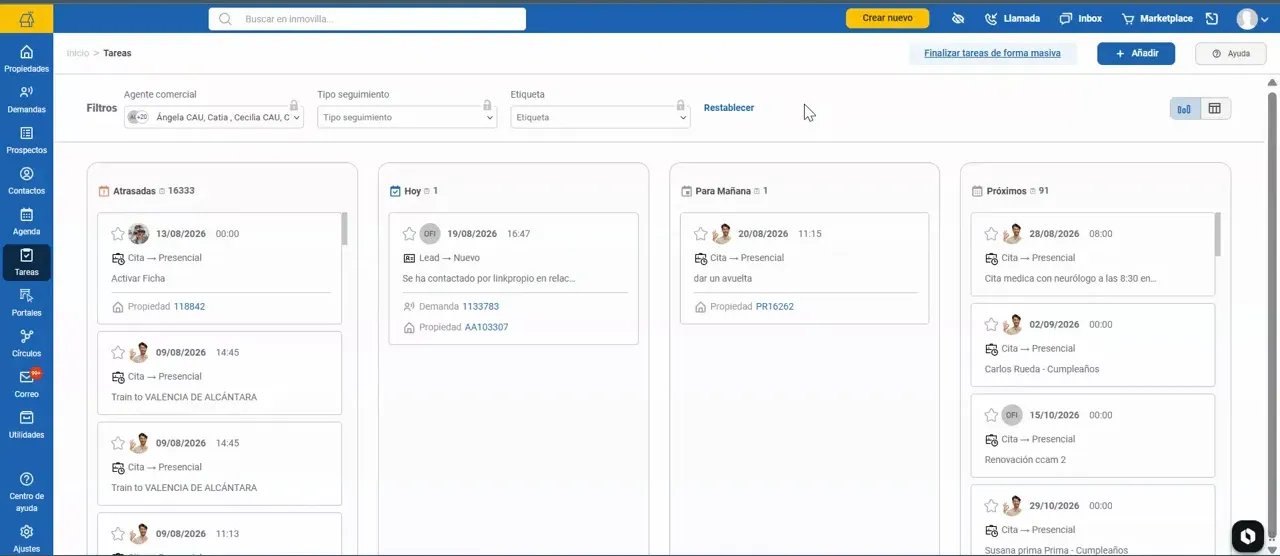Open Ajustes settings
This screenshot has width=1280, height=556.
pos(26,539)
